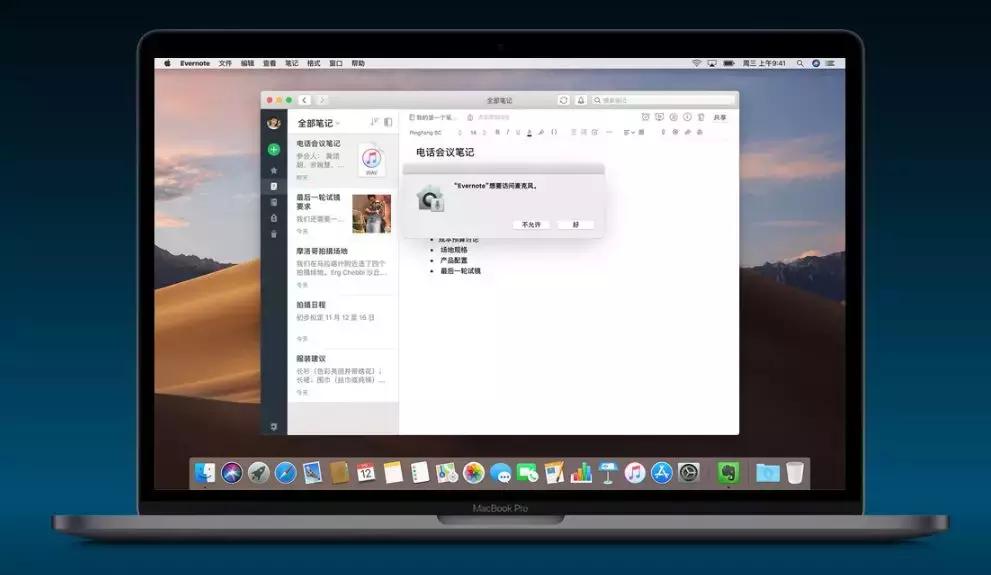The width and height of the screenshot is (991, 575).
Task: Click the Spotlight search icon in menu bar
Action: [800, 63]
